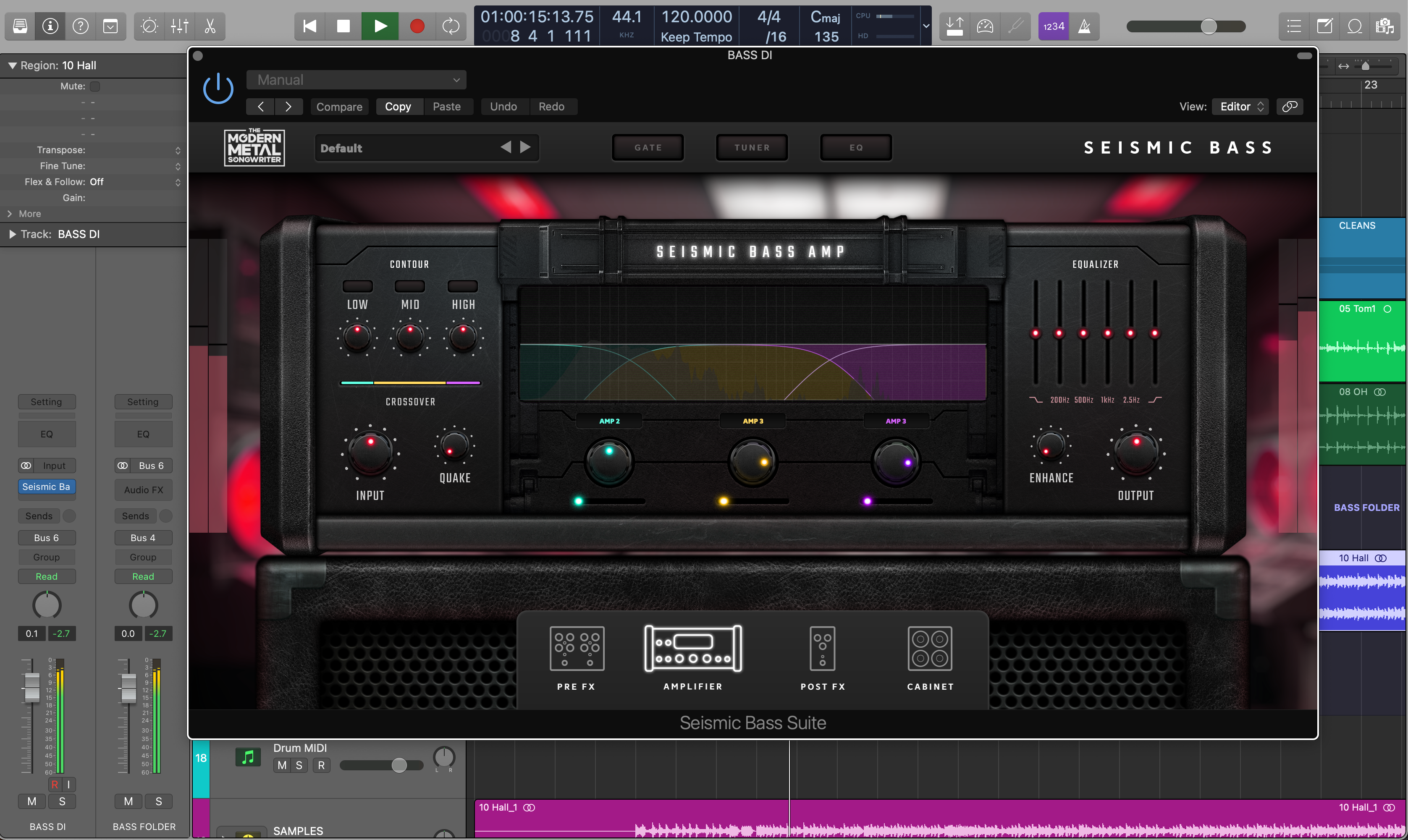The width and height of the screenshot is (1408, 840).
Task: Open the Manual preset dropdown
Action: pos(356,80)
